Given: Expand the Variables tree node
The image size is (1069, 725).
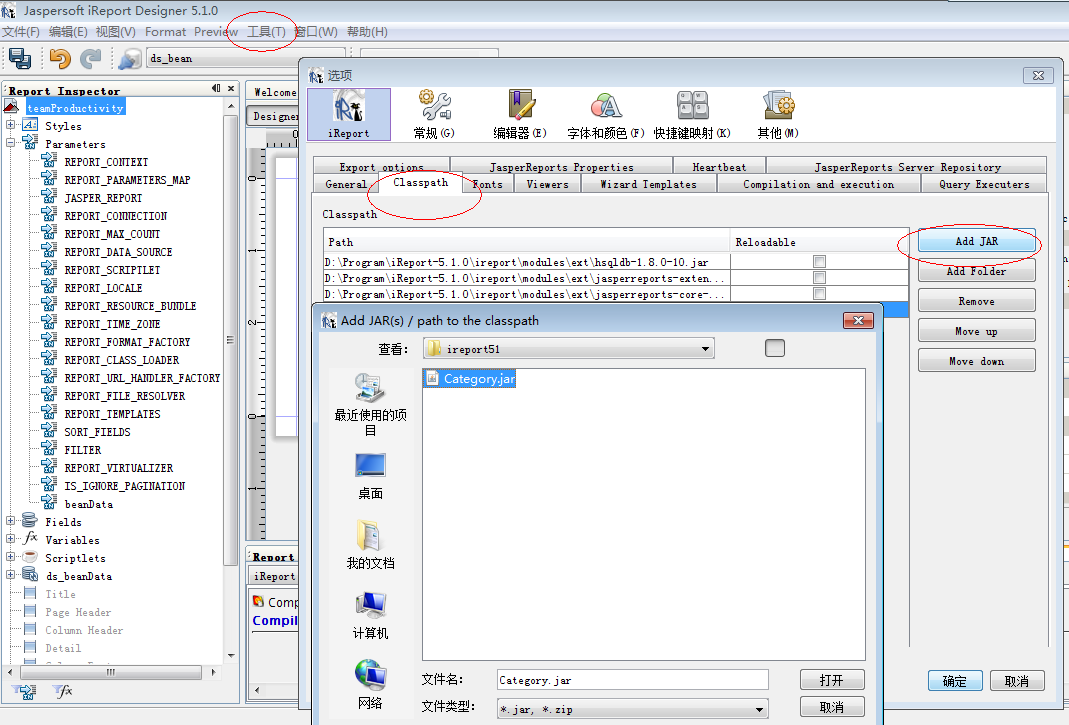Looking at the screenshot, I should [10, 539].
